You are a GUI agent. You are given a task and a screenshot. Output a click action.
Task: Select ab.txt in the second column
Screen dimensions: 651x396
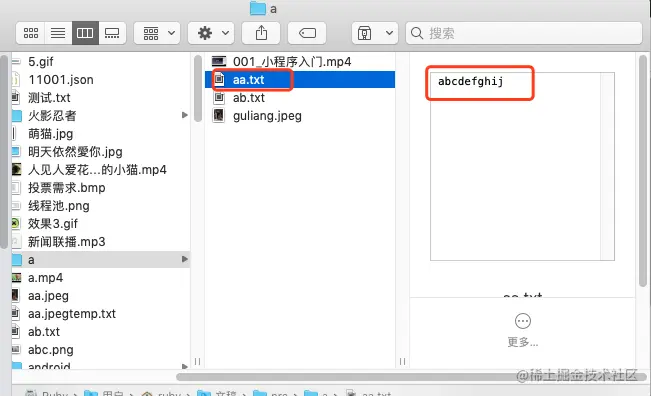(249, 98)
